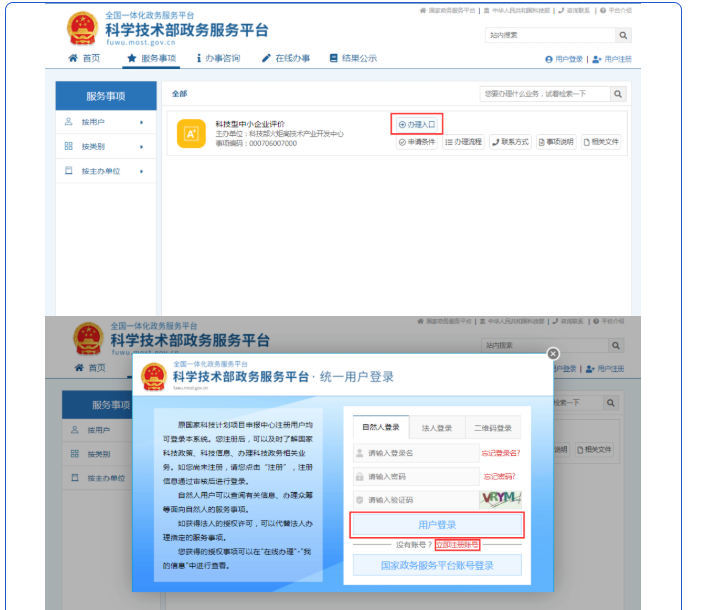Click 忘记密码? link
The image size is (706, 610).
[499, 476]
